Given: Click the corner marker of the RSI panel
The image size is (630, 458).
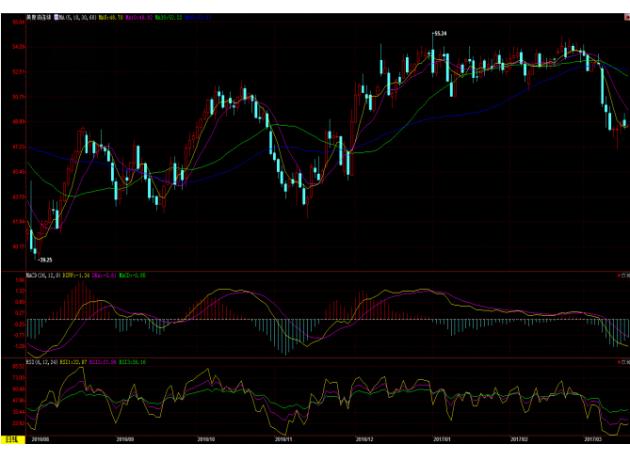Looking at the screenshot, I should pos(621,361).
